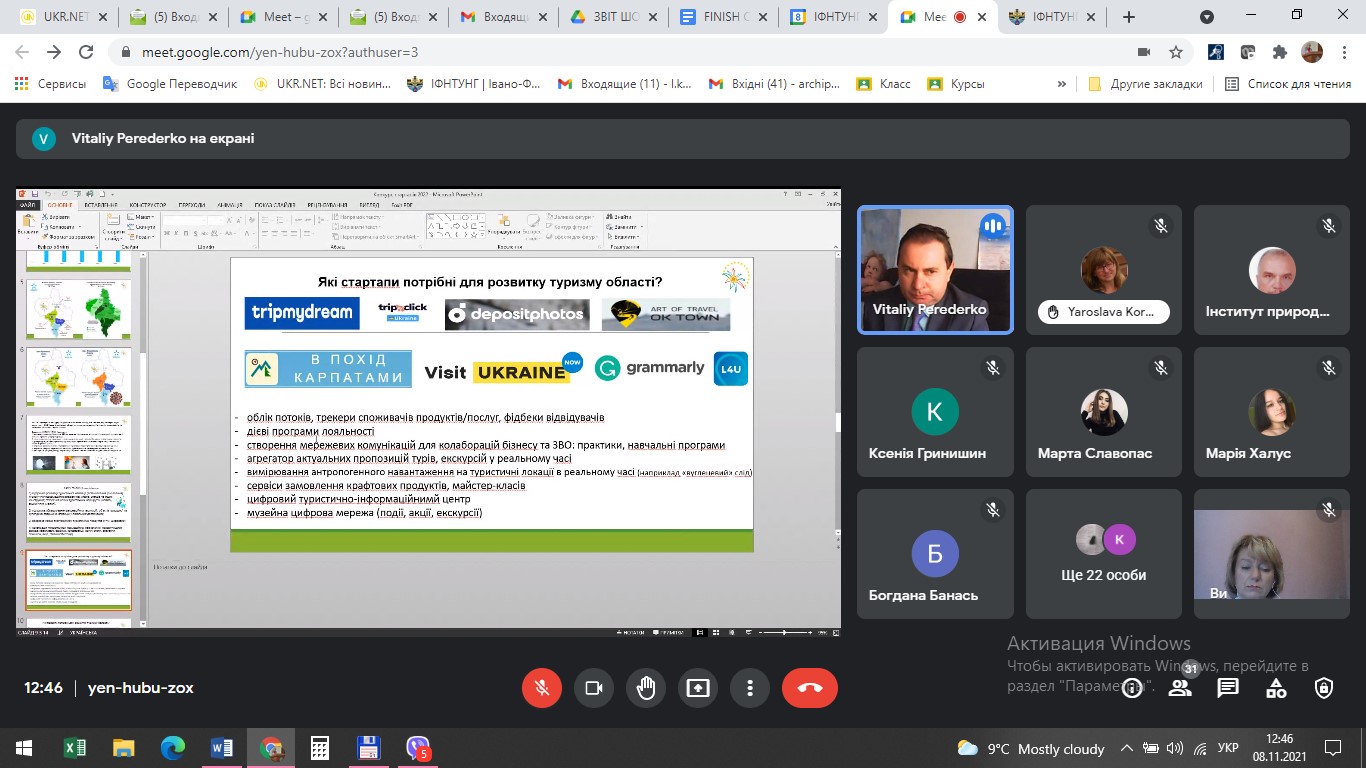Viewport: 1366px width, 768px height.
Task: Click the red leave call button
Action: [809, 688]
